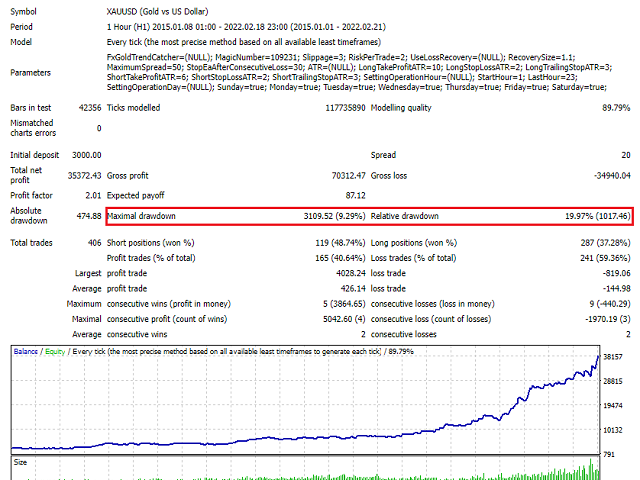Click the 38157 axis label on chart
Screen dimensions: 640x480
613,357
